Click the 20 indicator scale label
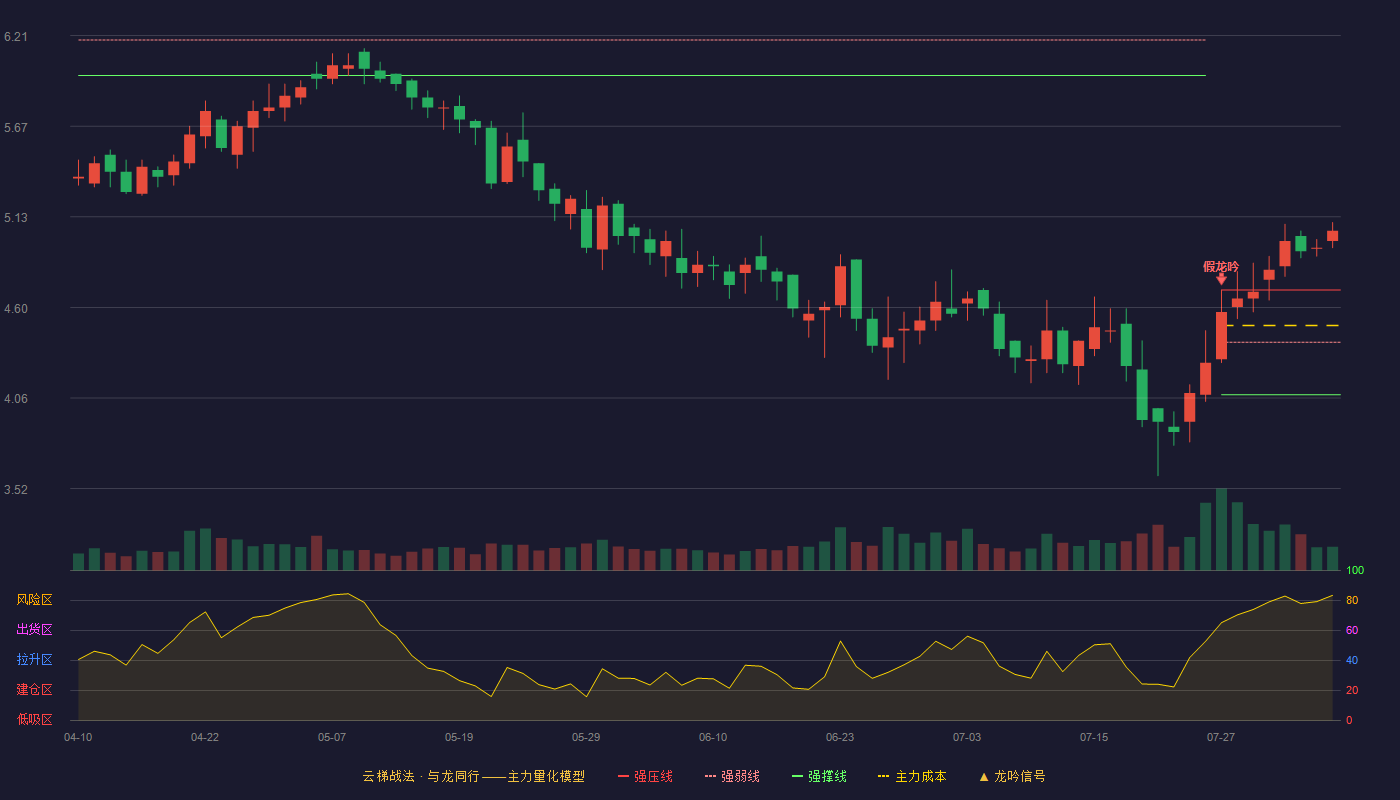Viewport: 1400px width, 800px height. [1351, 691]
